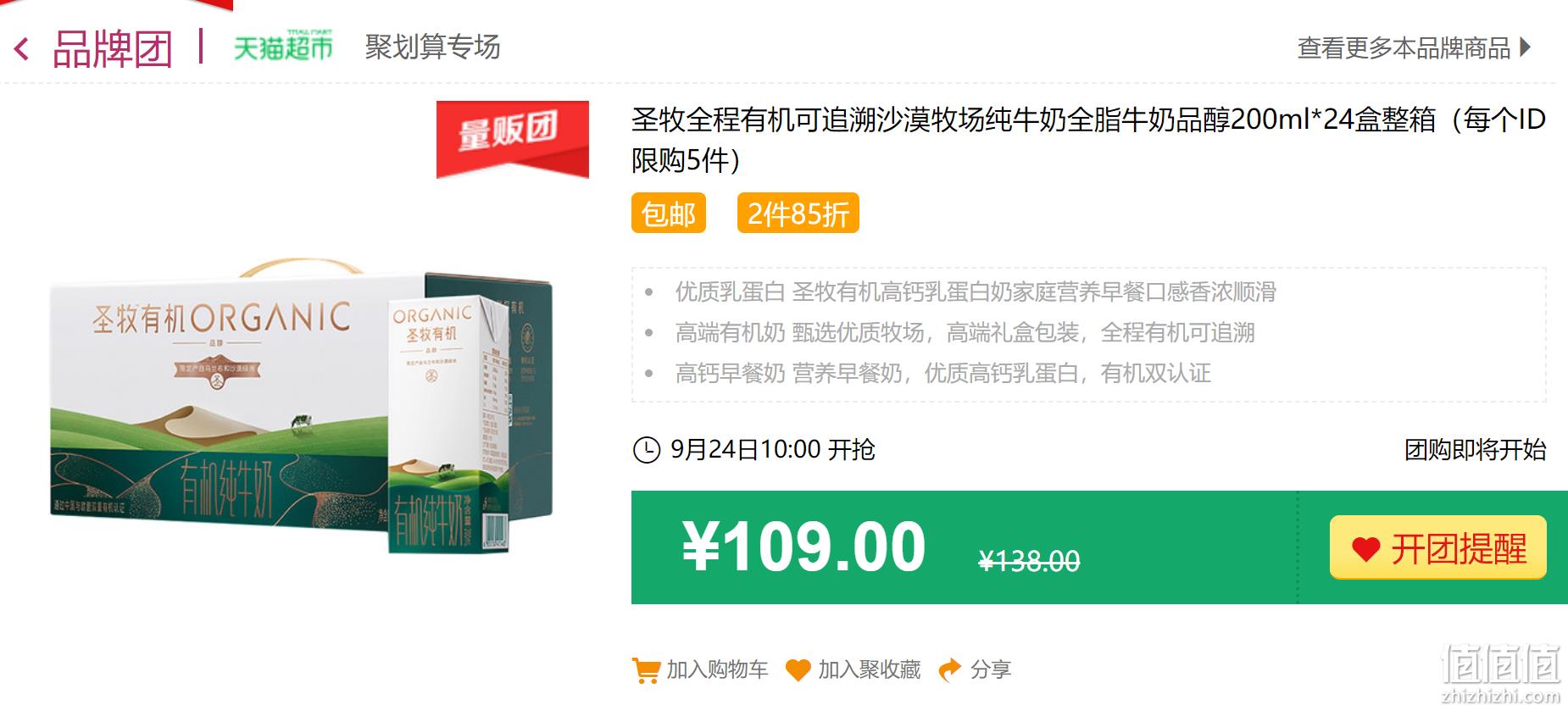The width and height of the screenshot is (1568, 711).
Task: Click the ¥109.00 group price
Action: (803, 547)
